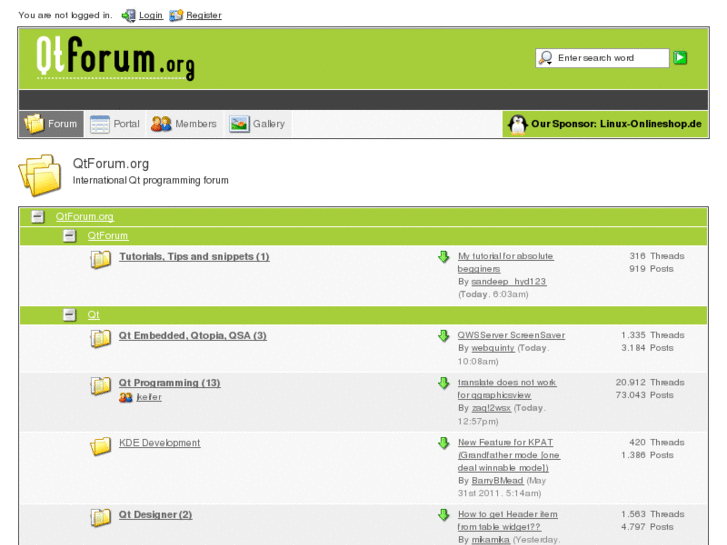This screenshot has width=727, height=545.
Task: View webquinty user profile
Action: [493, 348]
